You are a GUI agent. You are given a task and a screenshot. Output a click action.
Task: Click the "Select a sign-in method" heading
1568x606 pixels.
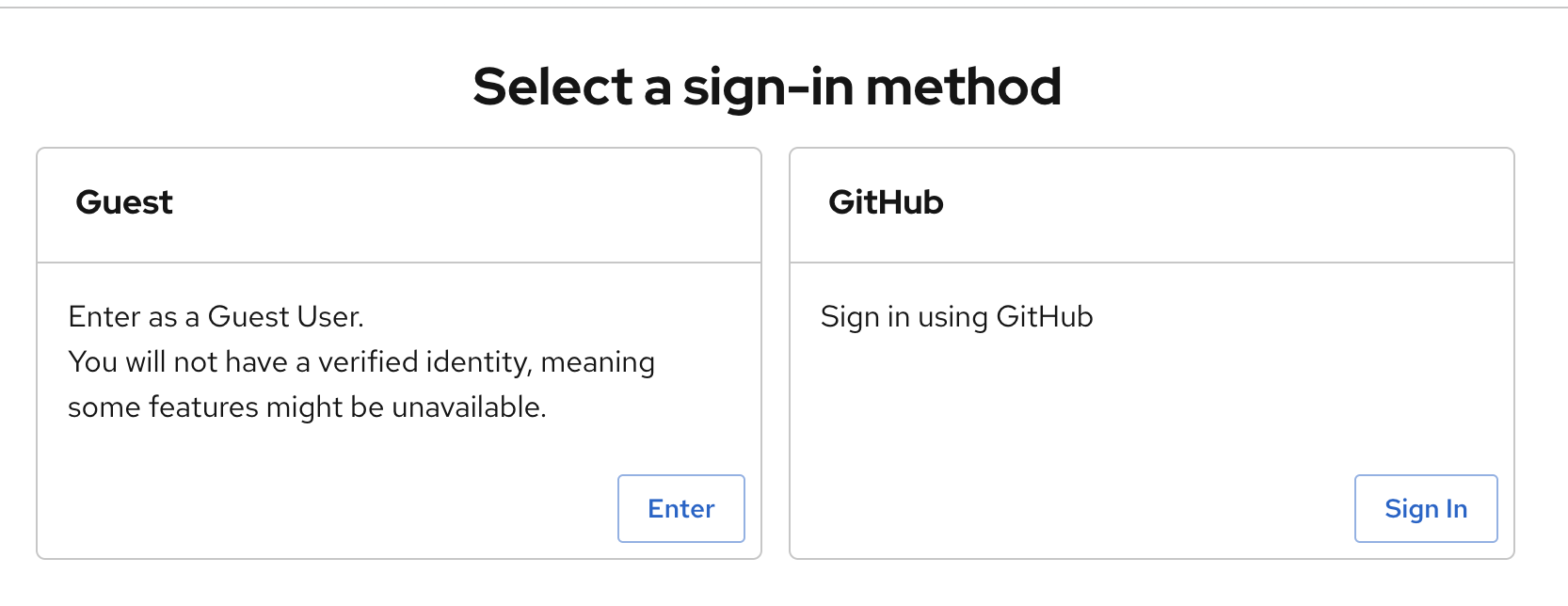click(767, 87)
